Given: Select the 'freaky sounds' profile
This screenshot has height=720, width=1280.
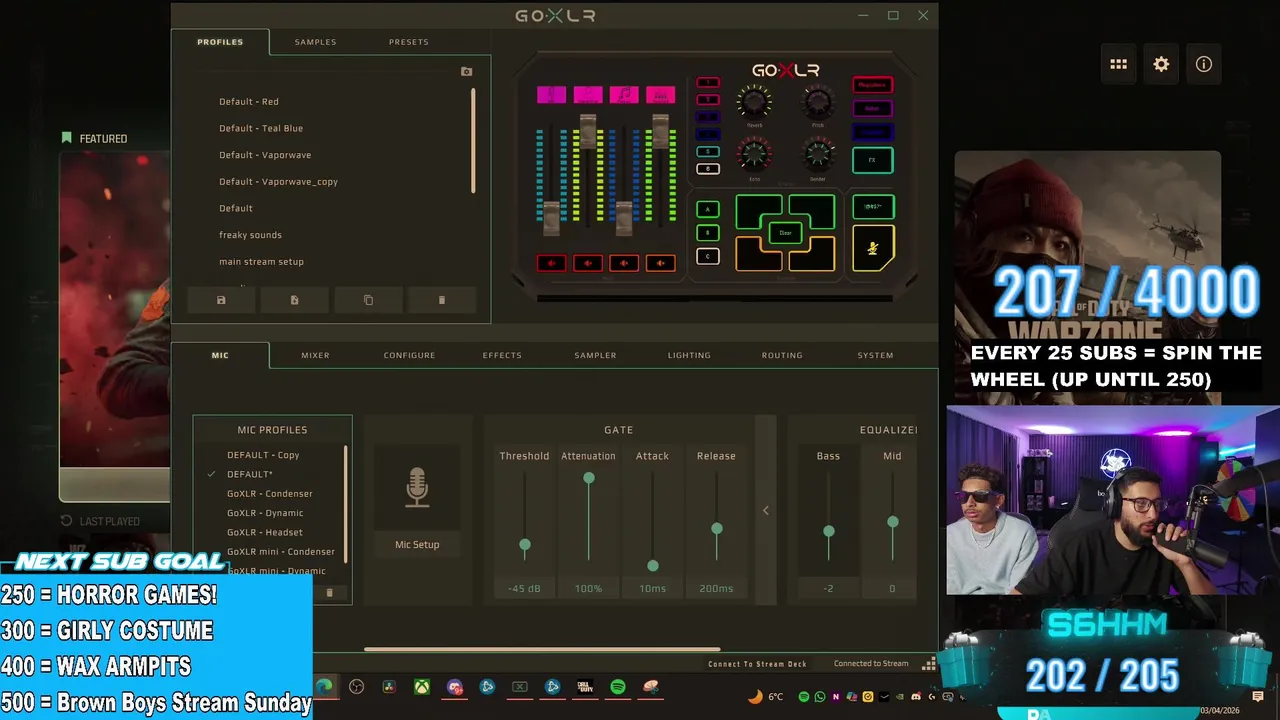Looking at the screenshot, I should click(x=250, y=235).
